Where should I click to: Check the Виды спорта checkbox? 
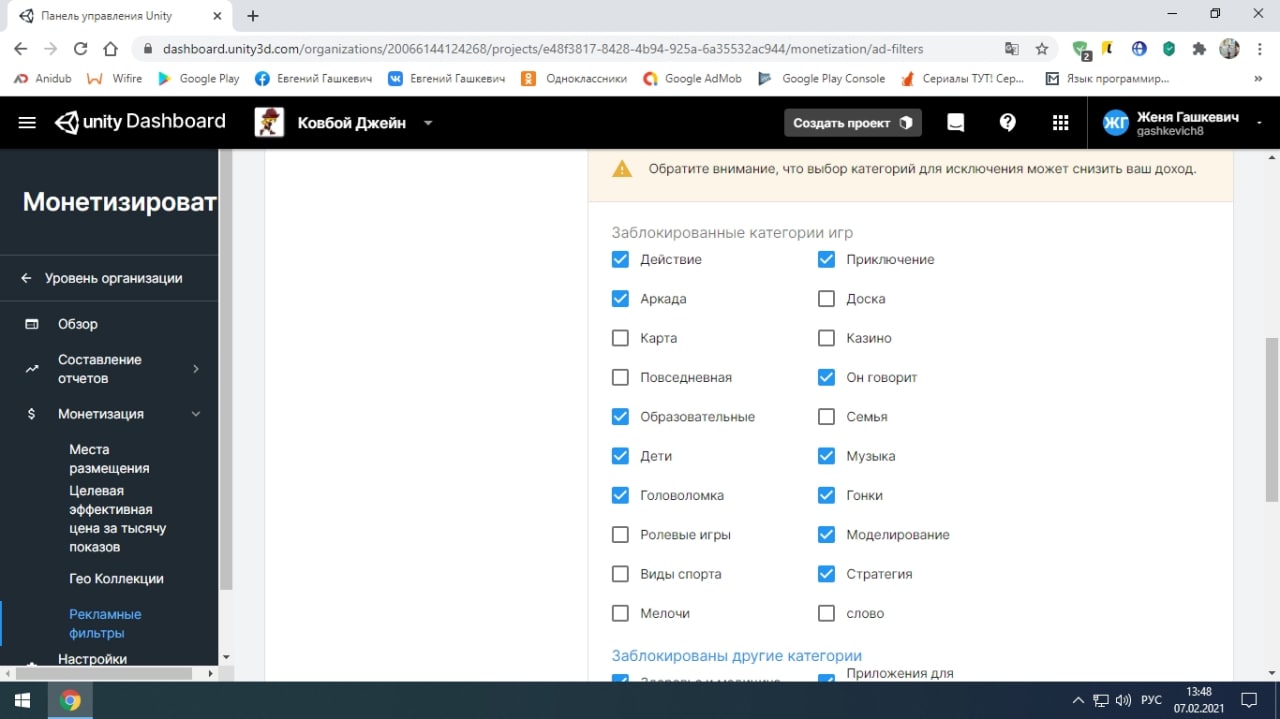pos(620,574)
